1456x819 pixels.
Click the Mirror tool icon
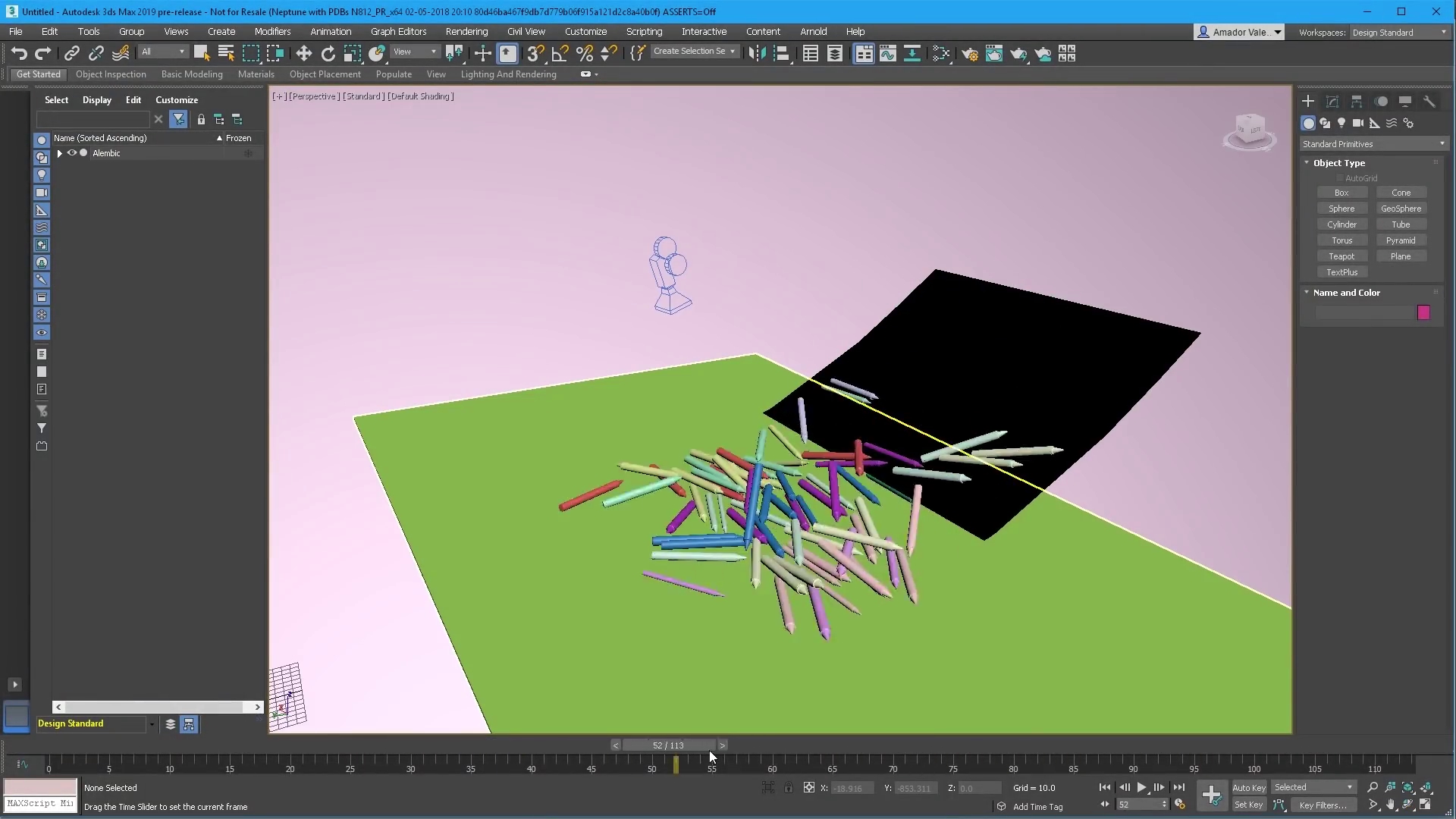[756, 53]
